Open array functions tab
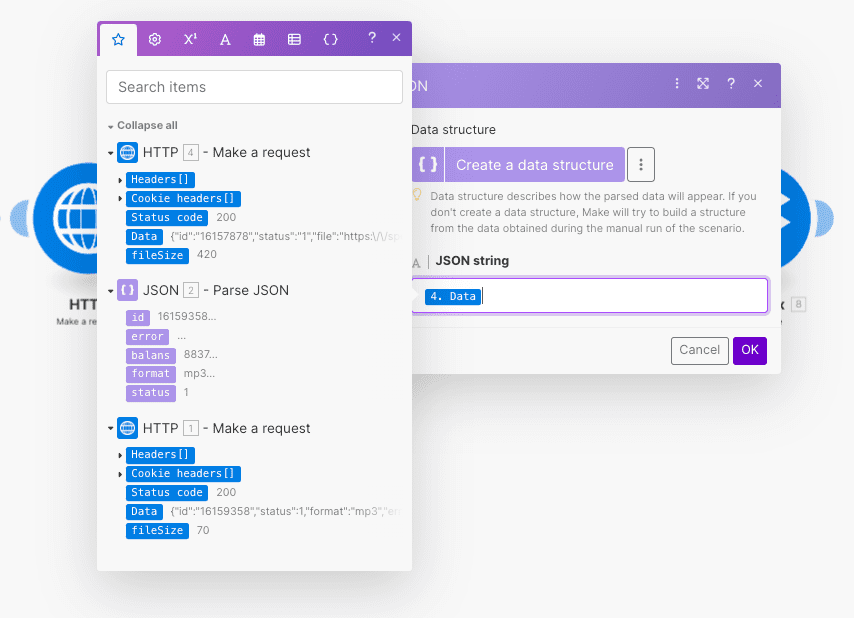Image resolution: width=854 pixels, height=618 pixels. pyautogui.click(x=294, y=39)
